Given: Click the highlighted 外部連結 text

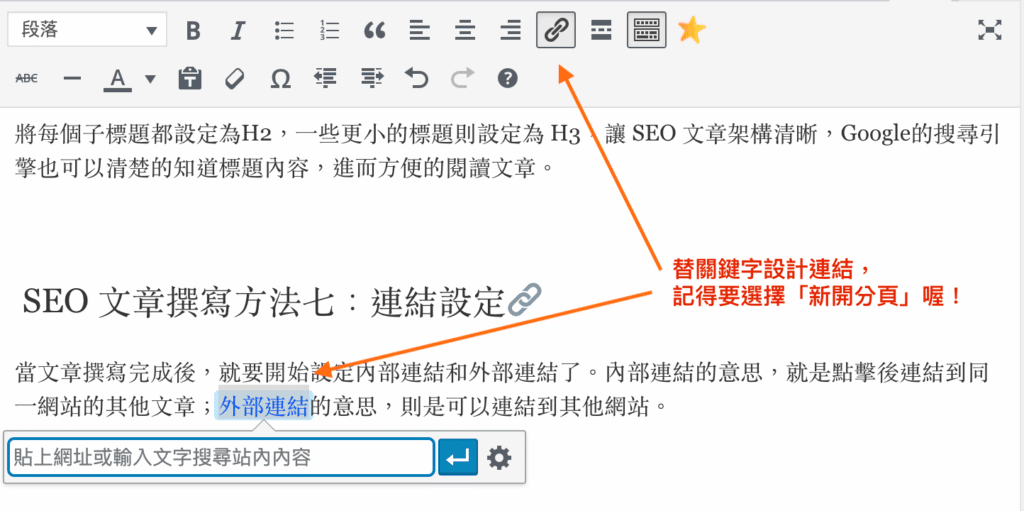Looking at the screenshot, I should click(x=263, y=407).
